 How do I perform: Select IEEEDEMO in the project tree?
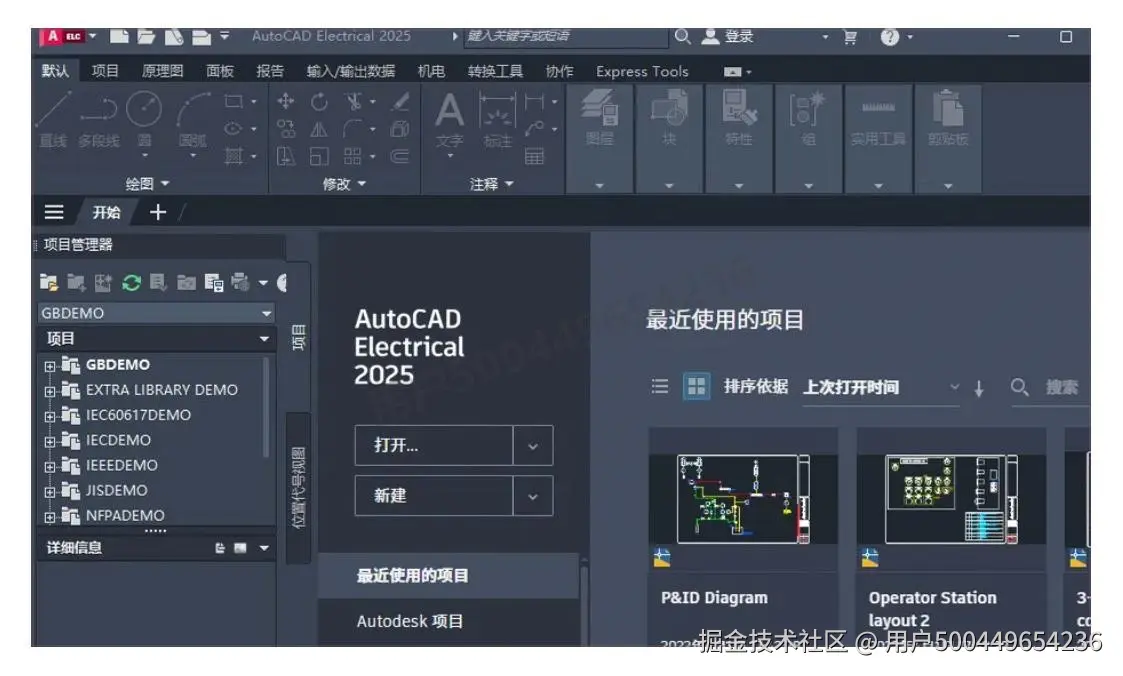[x=122, y=465]
